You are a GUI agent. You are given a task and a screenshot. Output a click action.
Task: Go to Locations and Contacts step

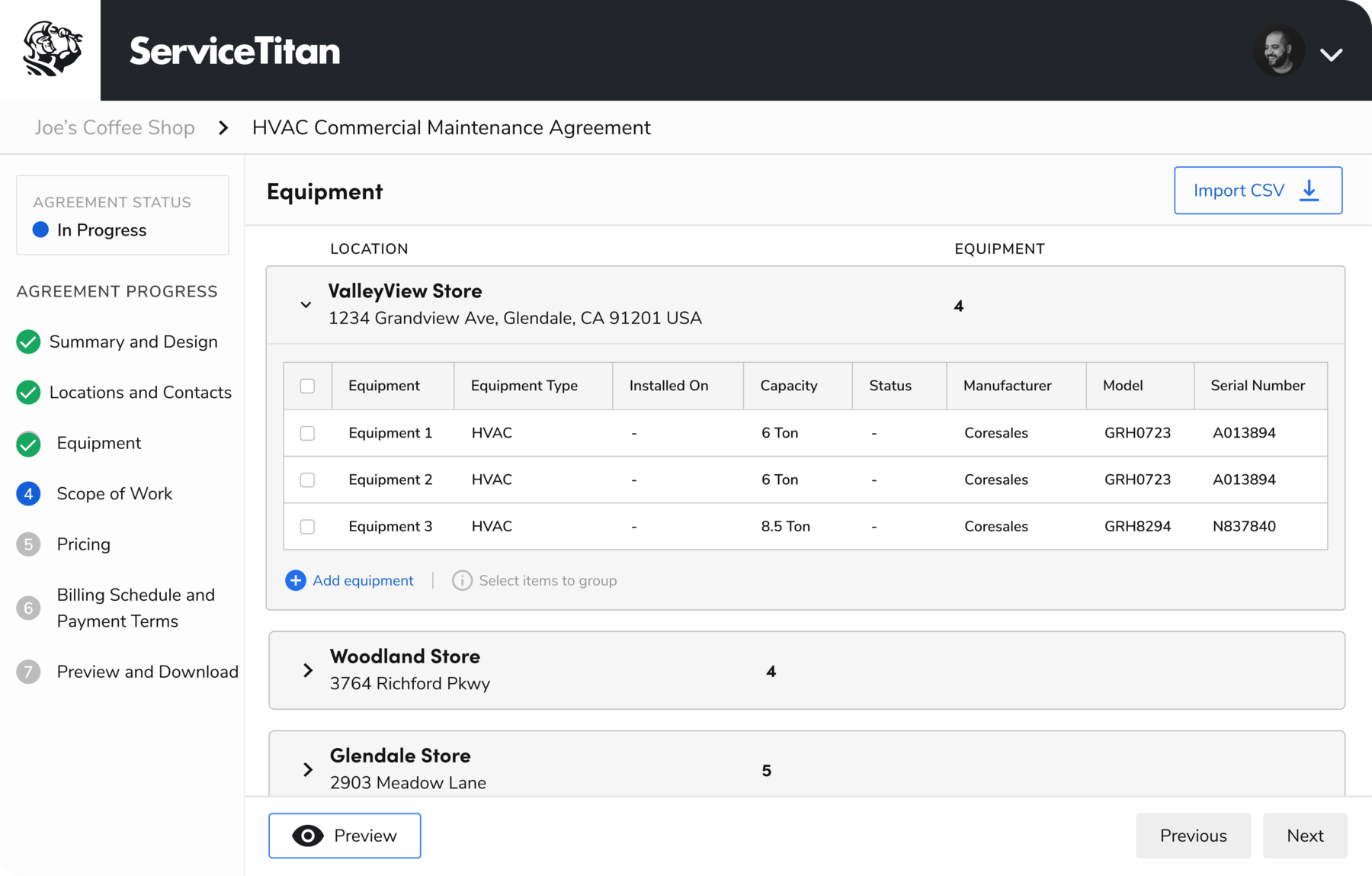140,393
